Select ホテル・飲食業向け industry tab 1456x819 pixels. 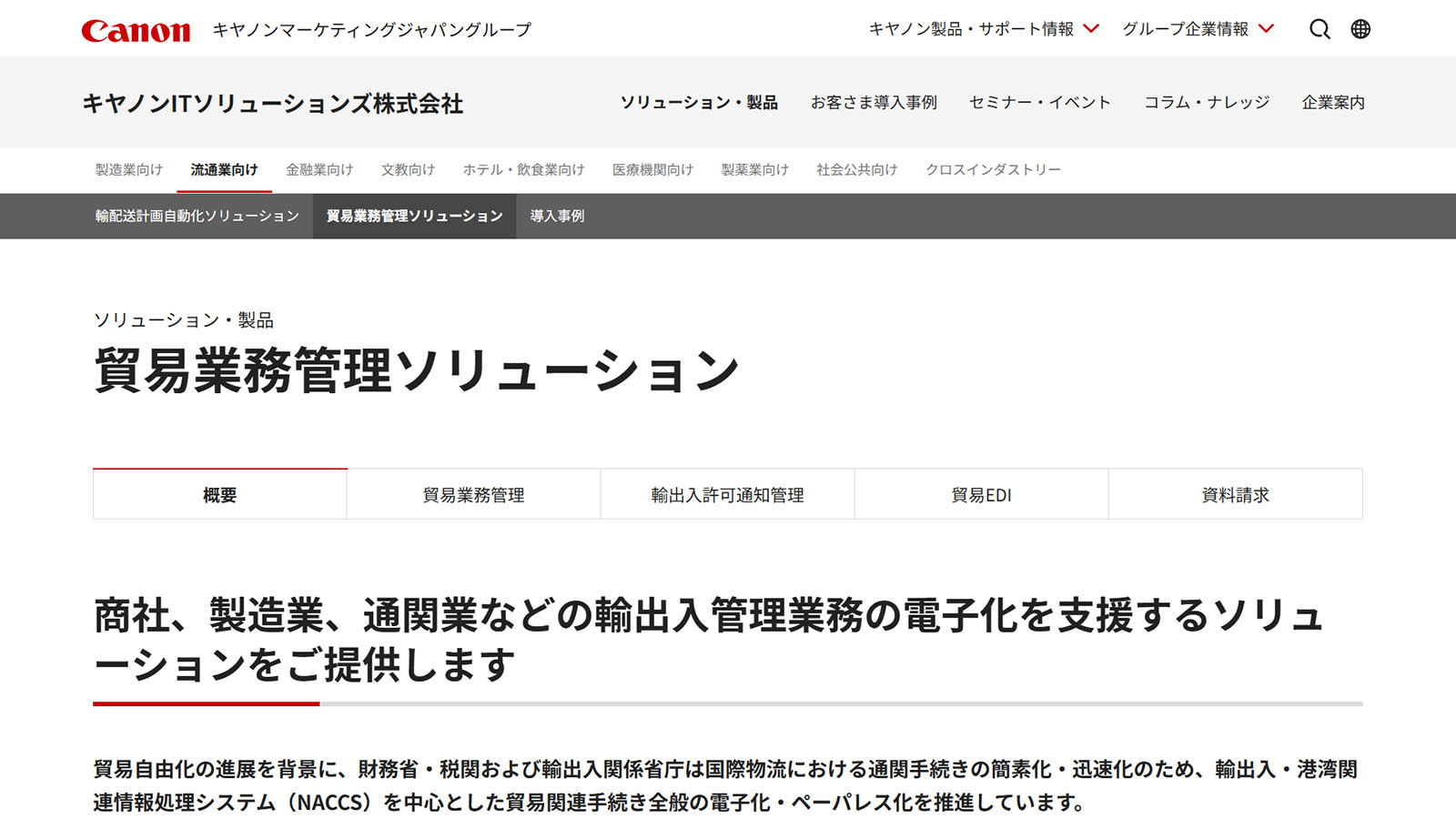523,170
